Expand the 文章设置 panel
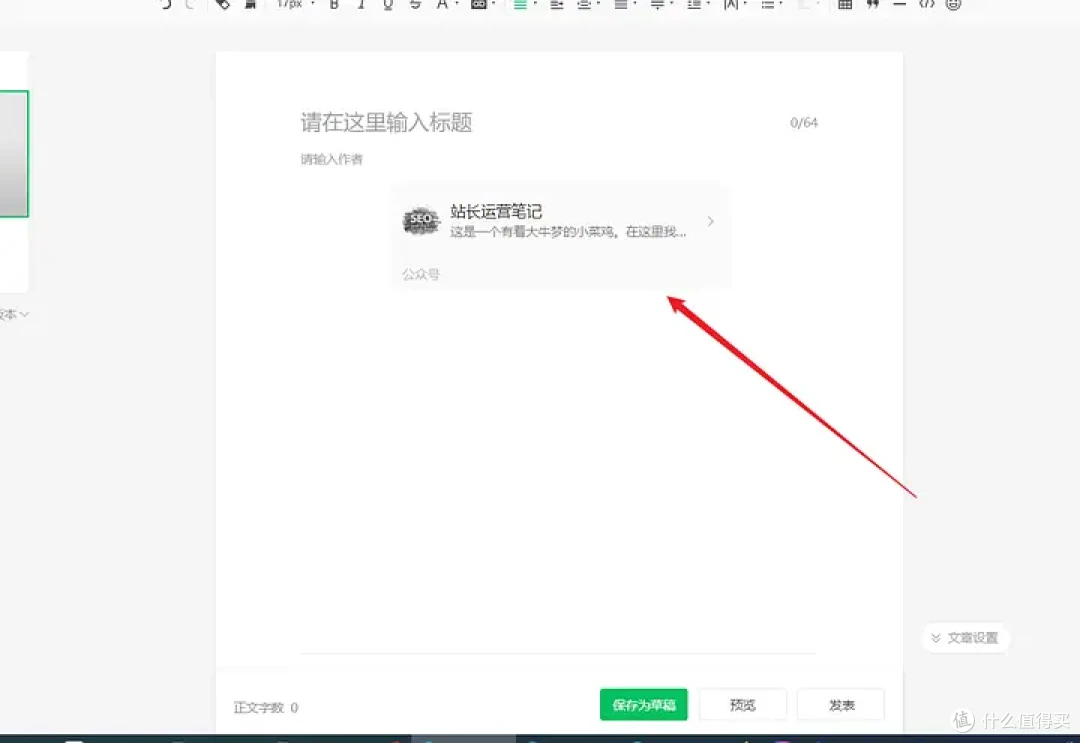Screen dimensions: 1080x743 point(966,638)
